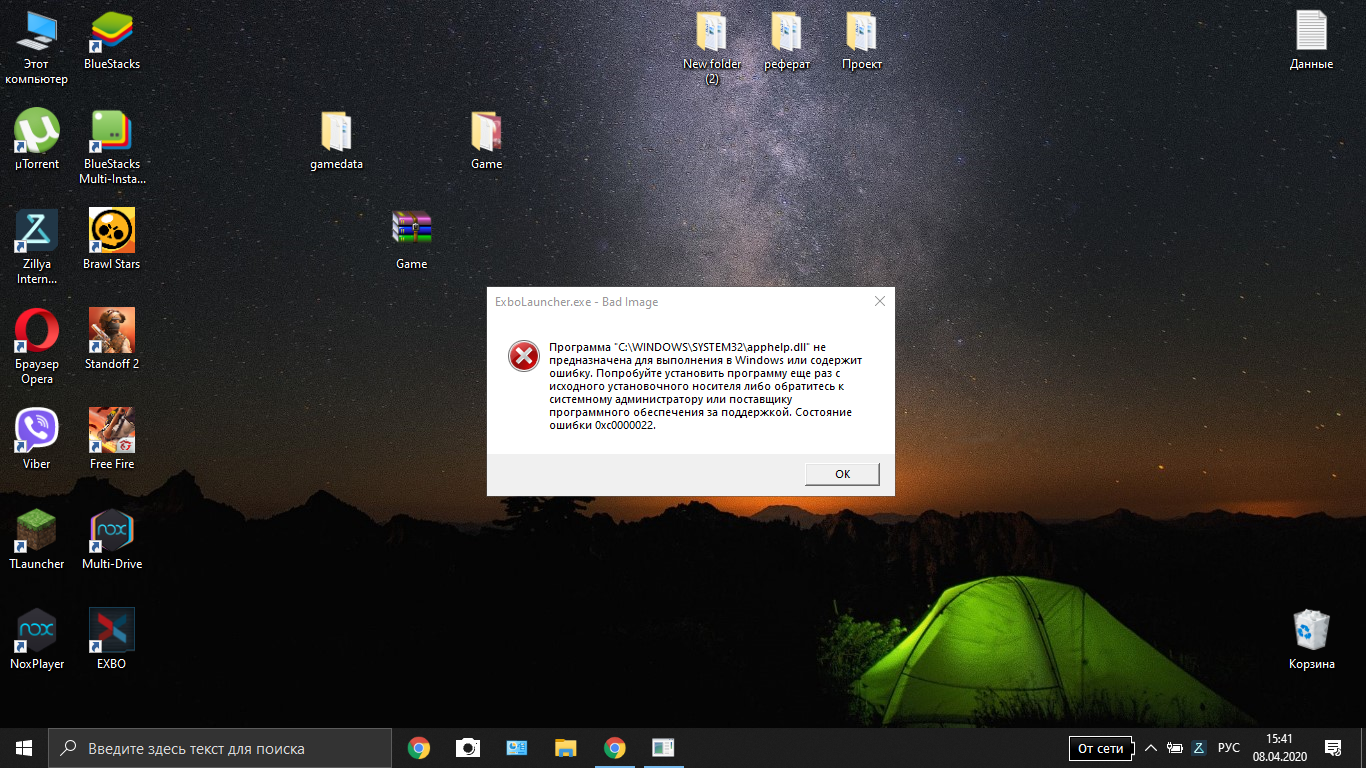
Task: Select the Standoff 2 shortcut
Action: click(112, 340)
